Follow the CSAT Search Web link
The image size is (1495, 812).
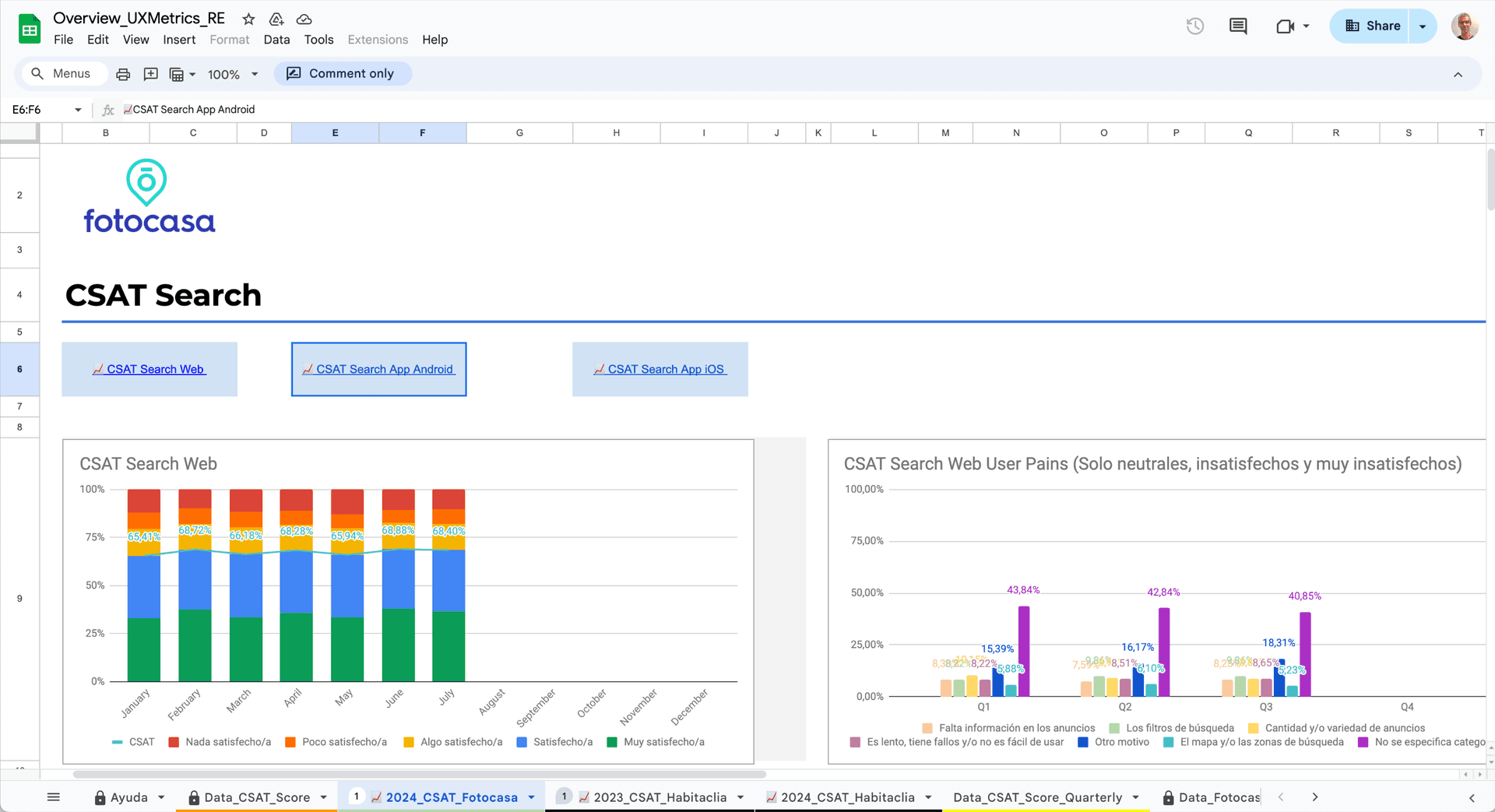[x=149, y=369]
